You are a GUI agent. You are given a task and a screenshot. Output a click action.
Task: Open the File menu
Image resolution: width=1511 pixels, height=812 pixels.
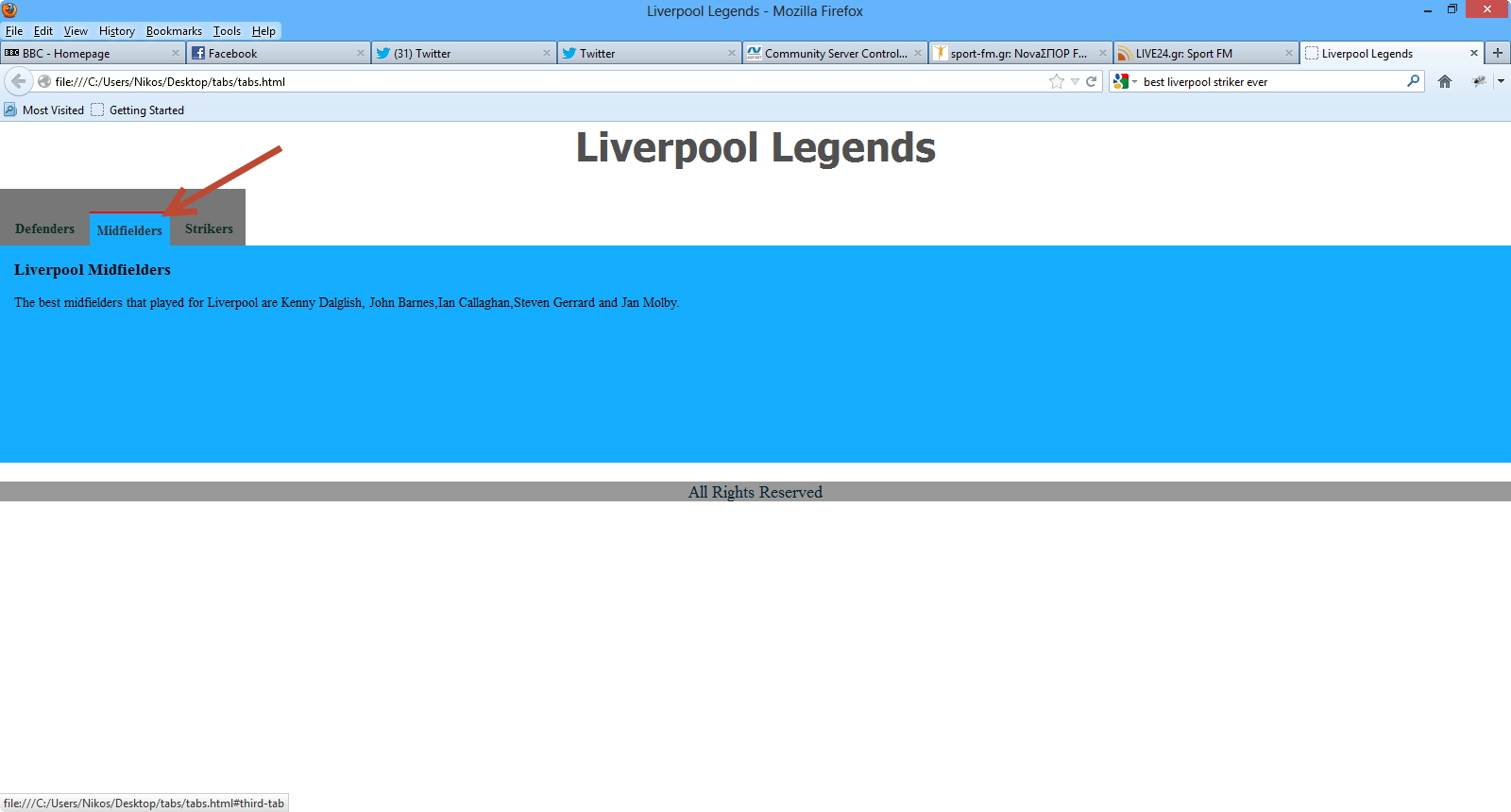pos(14,30)
